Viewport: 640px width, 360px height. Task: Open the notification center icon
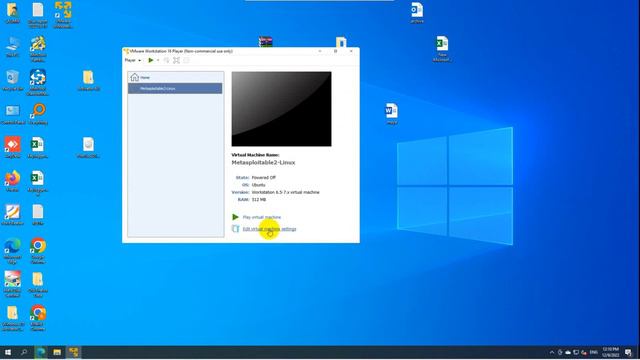629,352
